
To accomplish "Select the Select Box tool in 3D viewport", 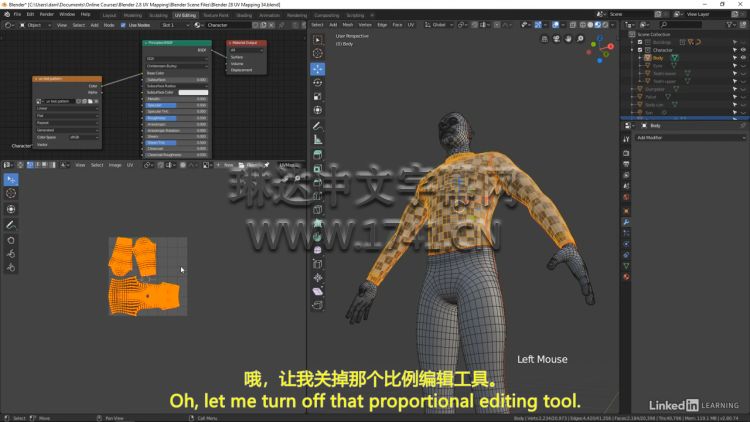I will [x=318, y=40].
